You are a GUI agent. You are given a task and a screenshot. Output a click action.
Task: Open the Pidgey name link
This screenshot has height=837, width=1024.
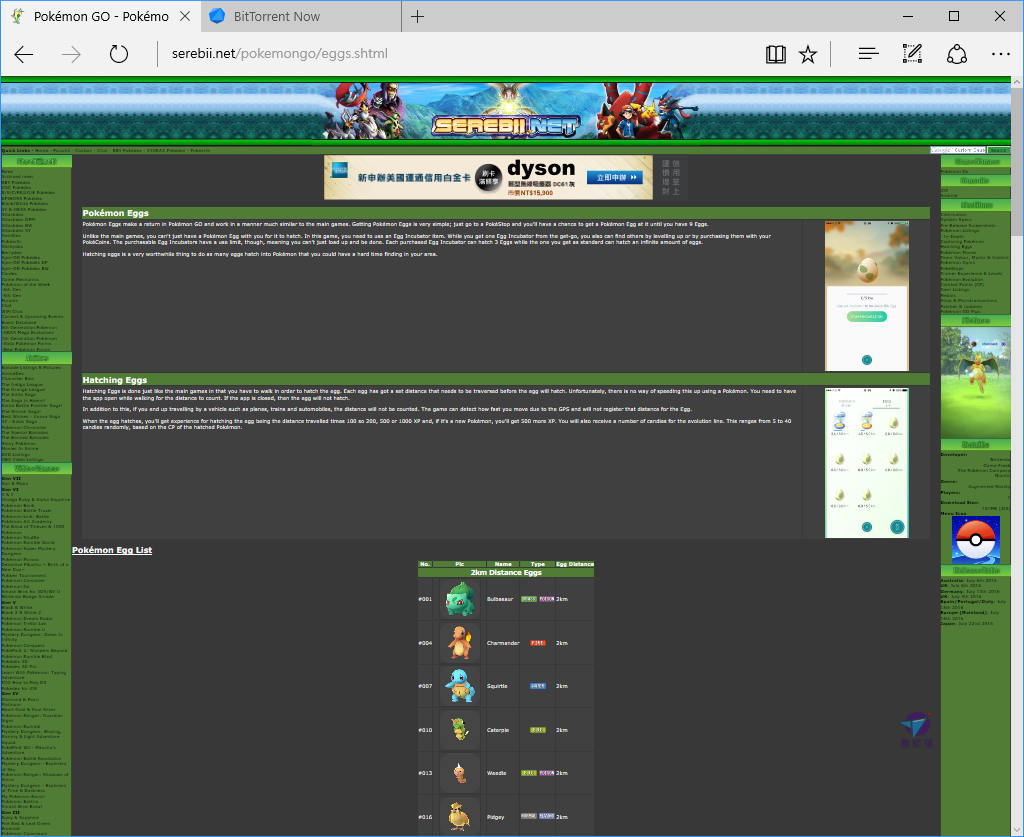496,817
